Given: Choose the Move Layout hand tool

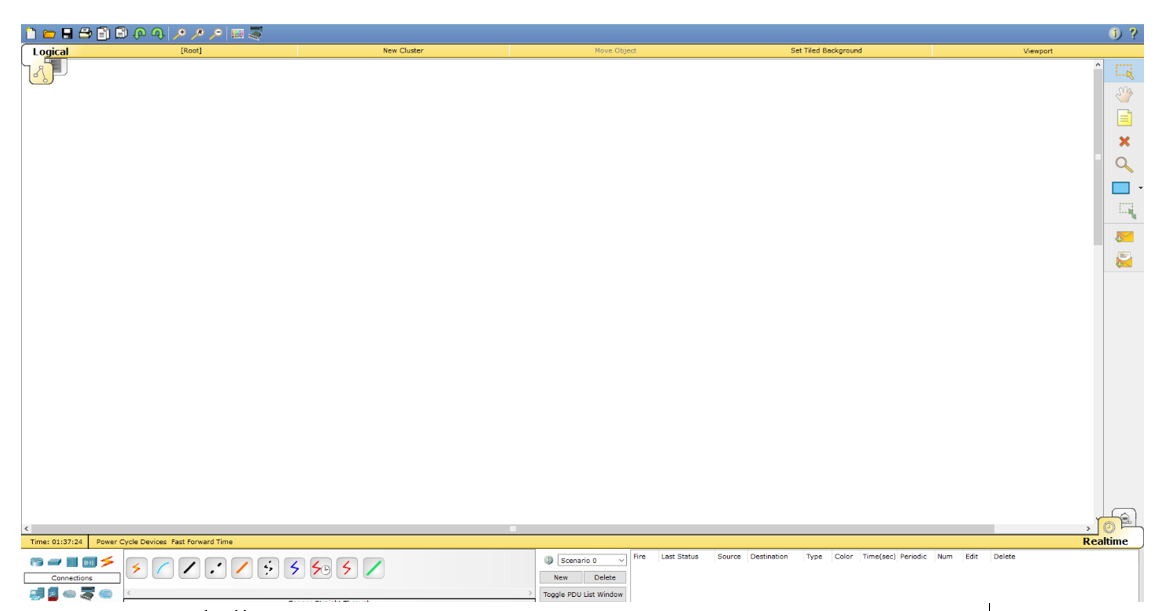Looking at the screenshot, I should point(1124,94).
